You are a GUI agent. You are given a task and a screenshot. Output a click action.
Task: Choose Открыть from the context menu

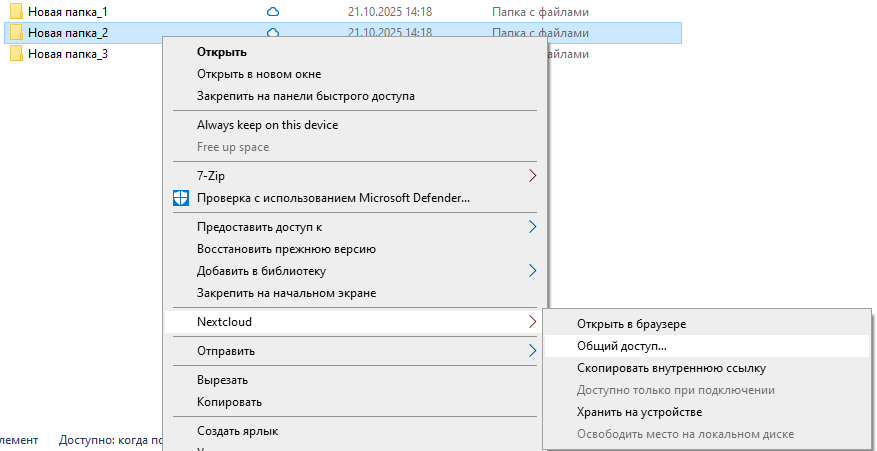pyautogui.click(x=222, y=52)
